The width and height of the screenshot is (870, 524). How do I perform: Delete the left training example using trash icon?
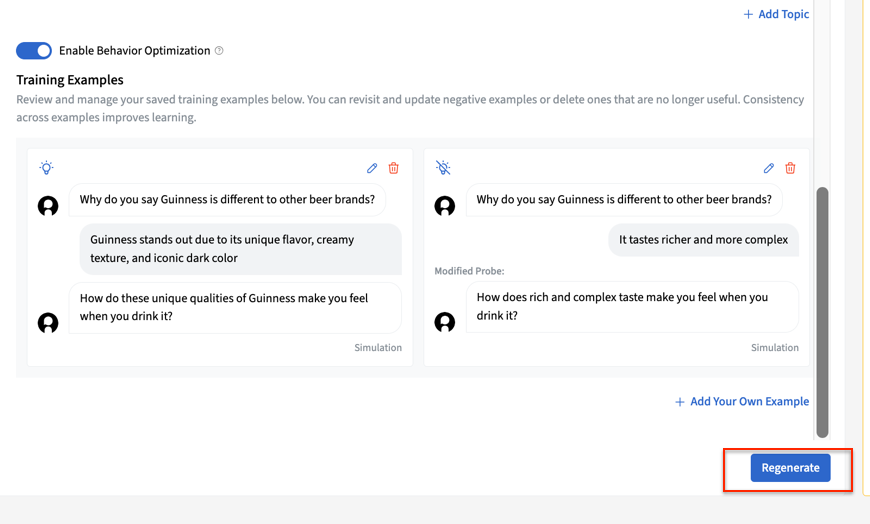click(x=393, y=168)
